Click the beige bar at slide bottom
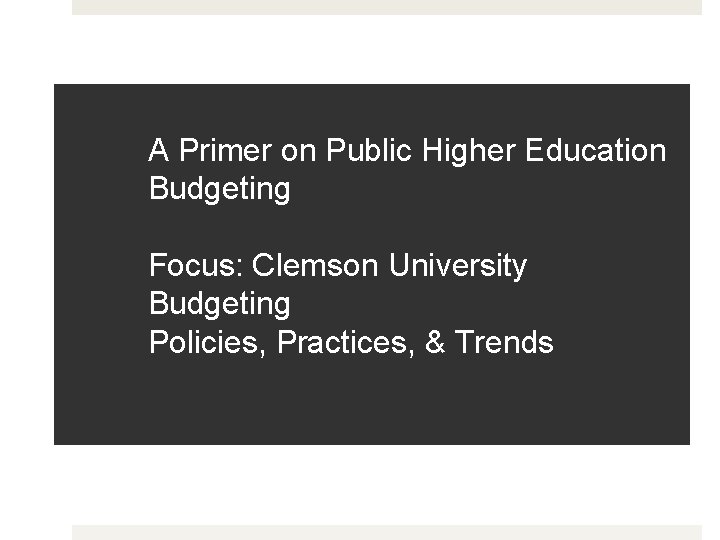Screen dimensions: 720x540 point(386,532)
